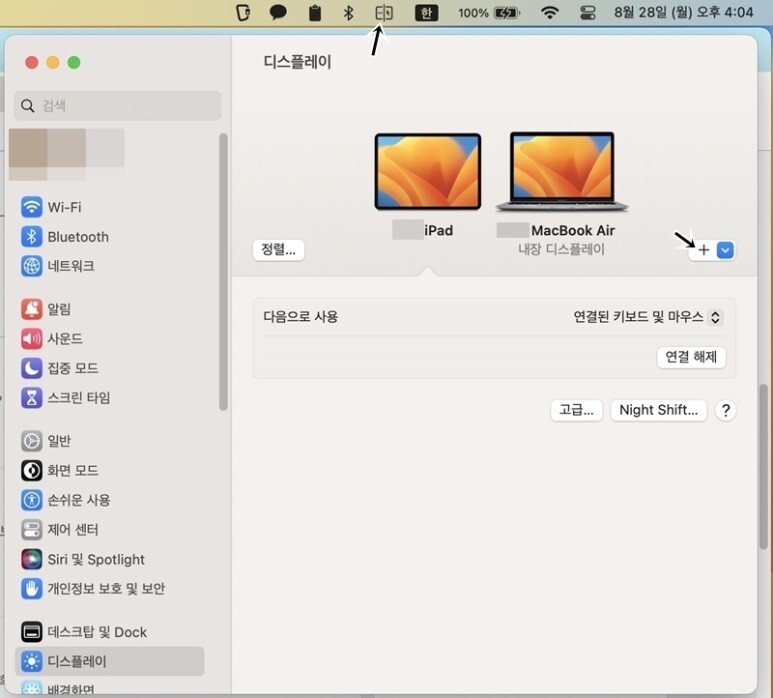This screenshot has width=773, height=698.
Task: Open 데스크탑 및 Dock settings
Action: tap(84, 632)
